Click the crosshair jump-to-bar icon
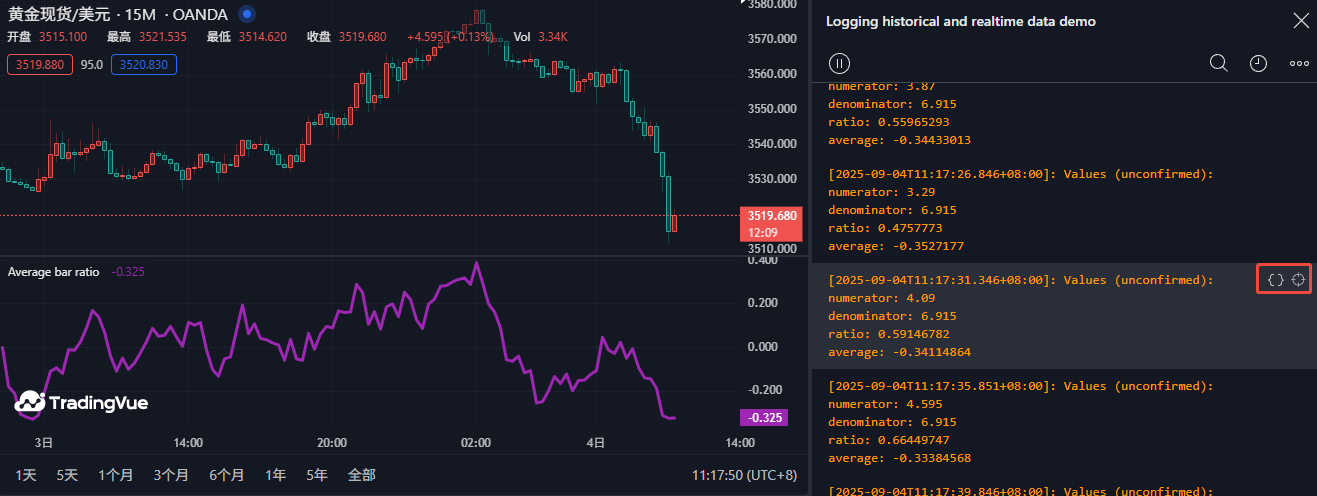1317x496 pixels. (x=1298, y=280)
